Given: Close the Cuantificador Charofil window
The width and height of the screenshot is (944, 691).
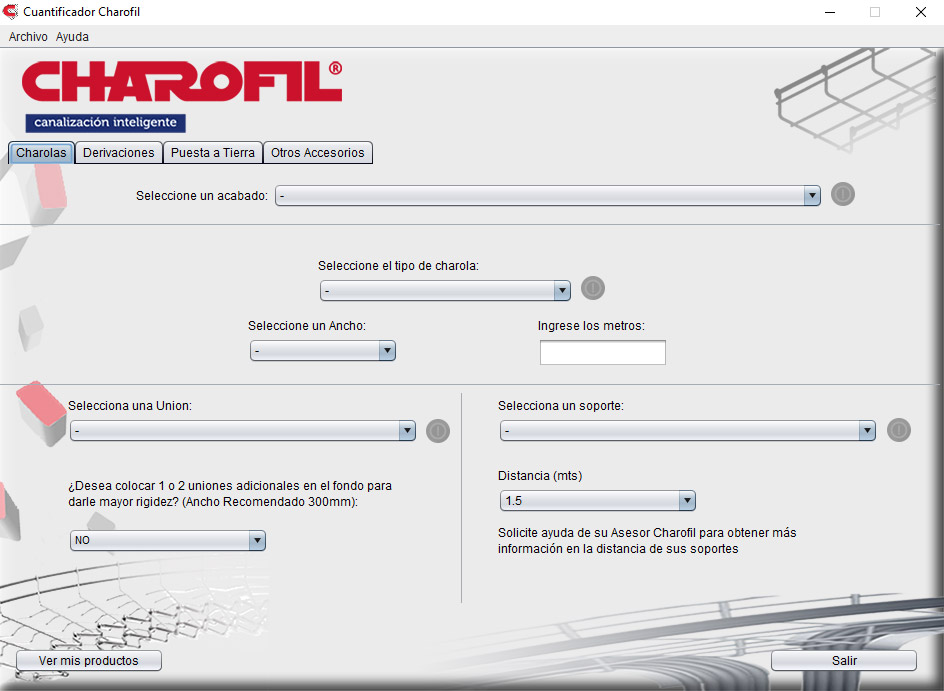Looking at the screenshot, I should tap(921, 12).
